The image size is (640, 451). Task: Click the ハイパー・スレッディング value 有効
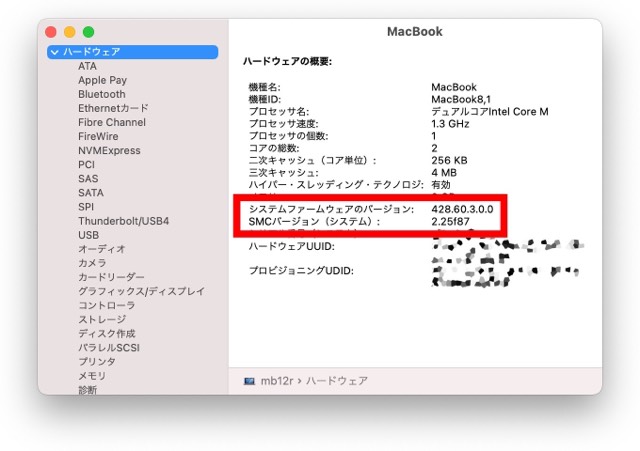(x=441, y=185)
